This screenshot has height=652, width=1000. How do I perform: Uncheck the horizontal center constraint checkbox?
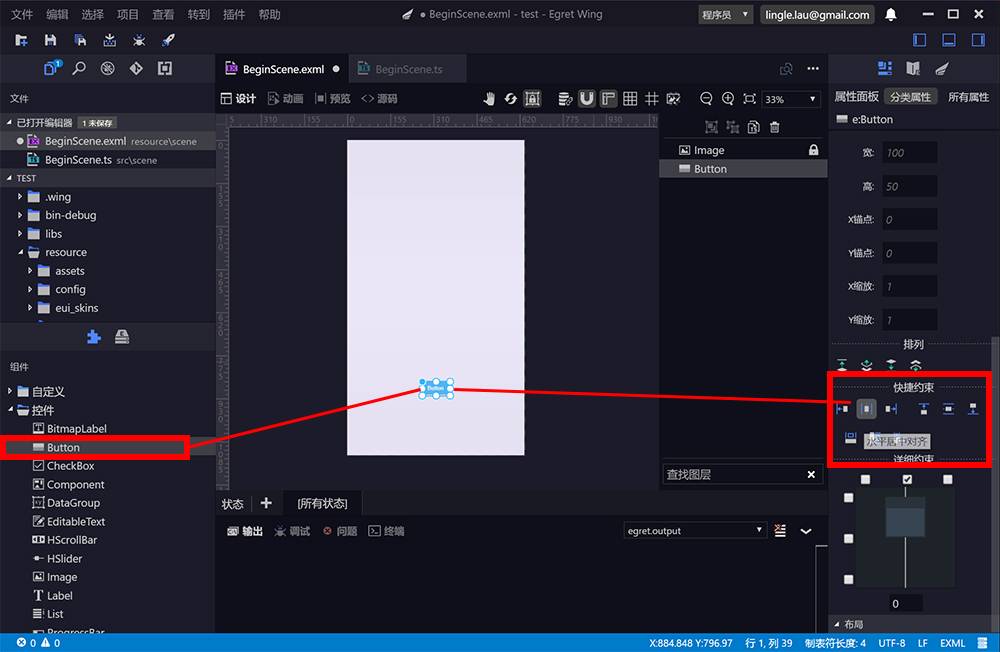pos(907,479)
